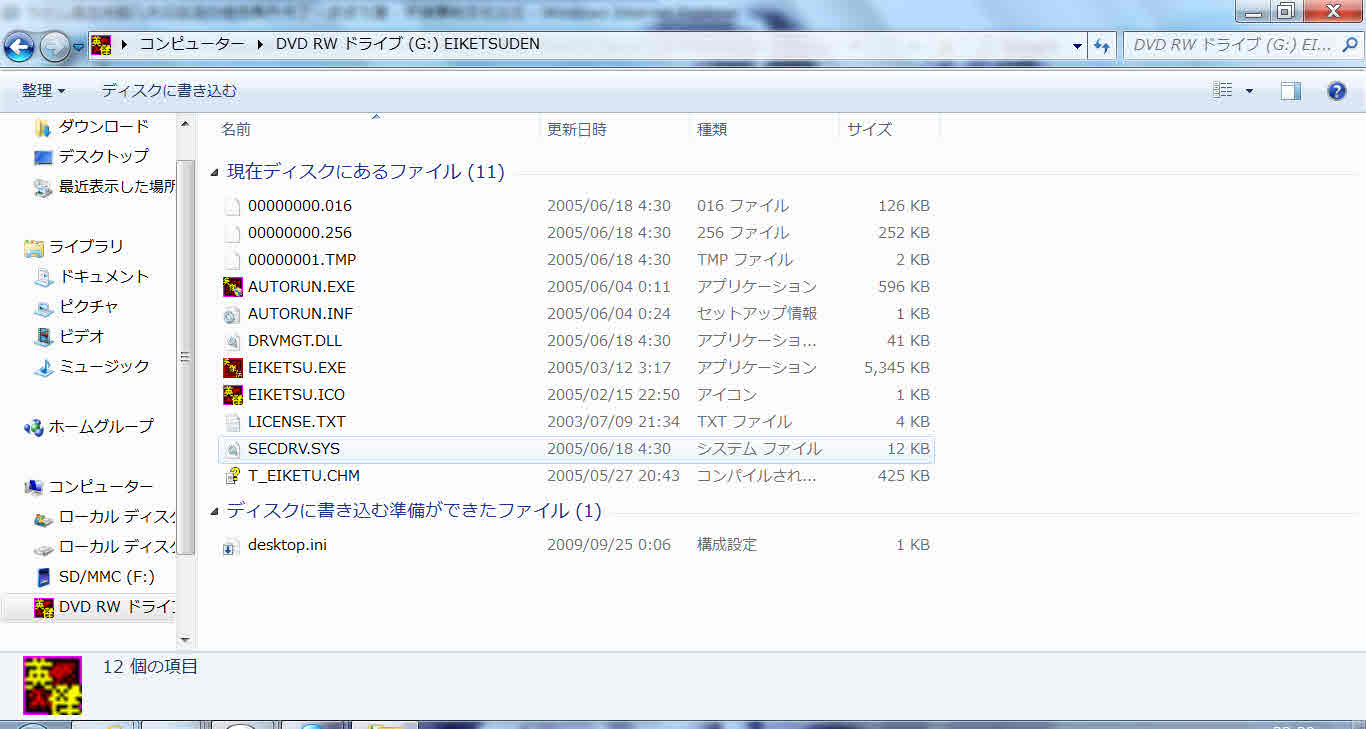Collapse the 現在ディスクにあるファイル group
This screenshot has height=729, width=1366.
pyautogui.click(x=215, y=173)
